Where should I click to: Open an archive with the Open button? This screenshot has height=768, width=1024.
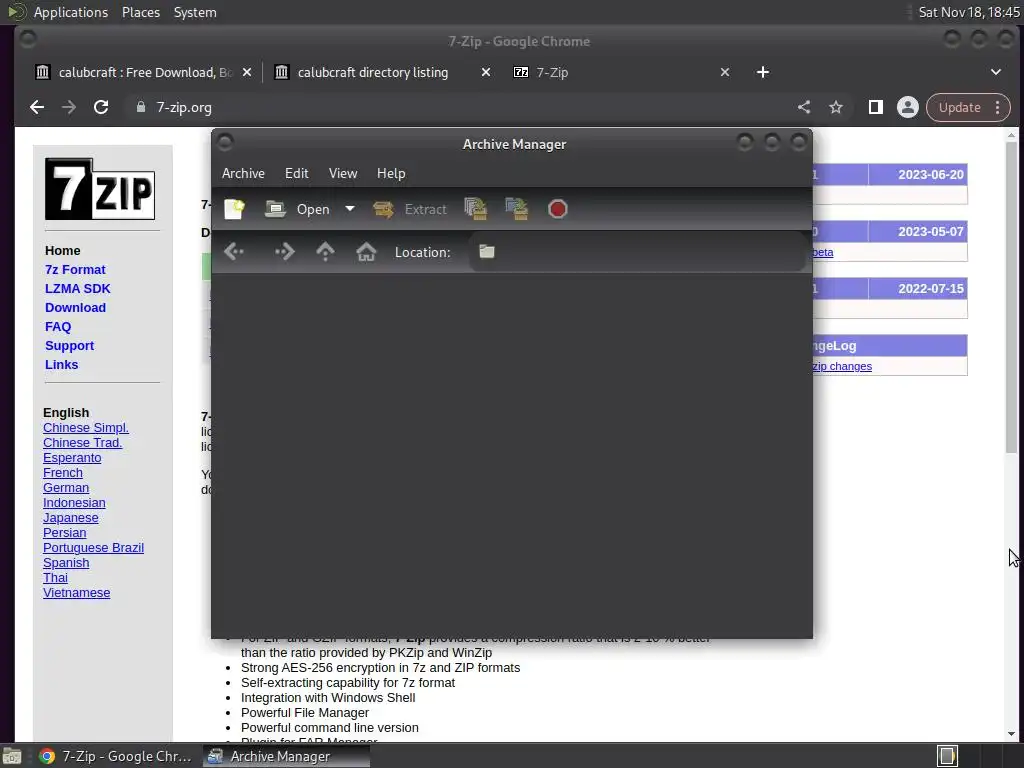(x=297, y=209)
